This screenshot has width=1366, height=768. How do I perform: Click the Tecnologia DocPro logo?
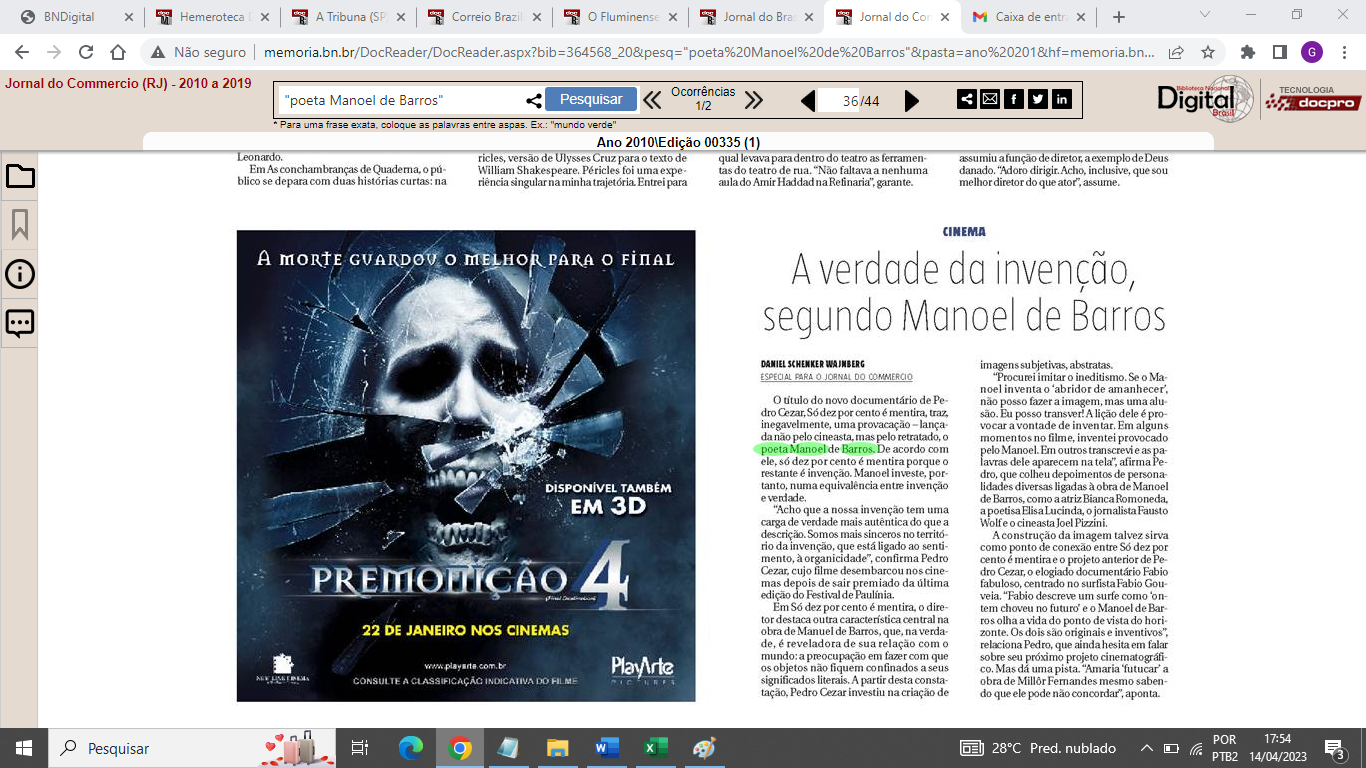(1313, 99)
